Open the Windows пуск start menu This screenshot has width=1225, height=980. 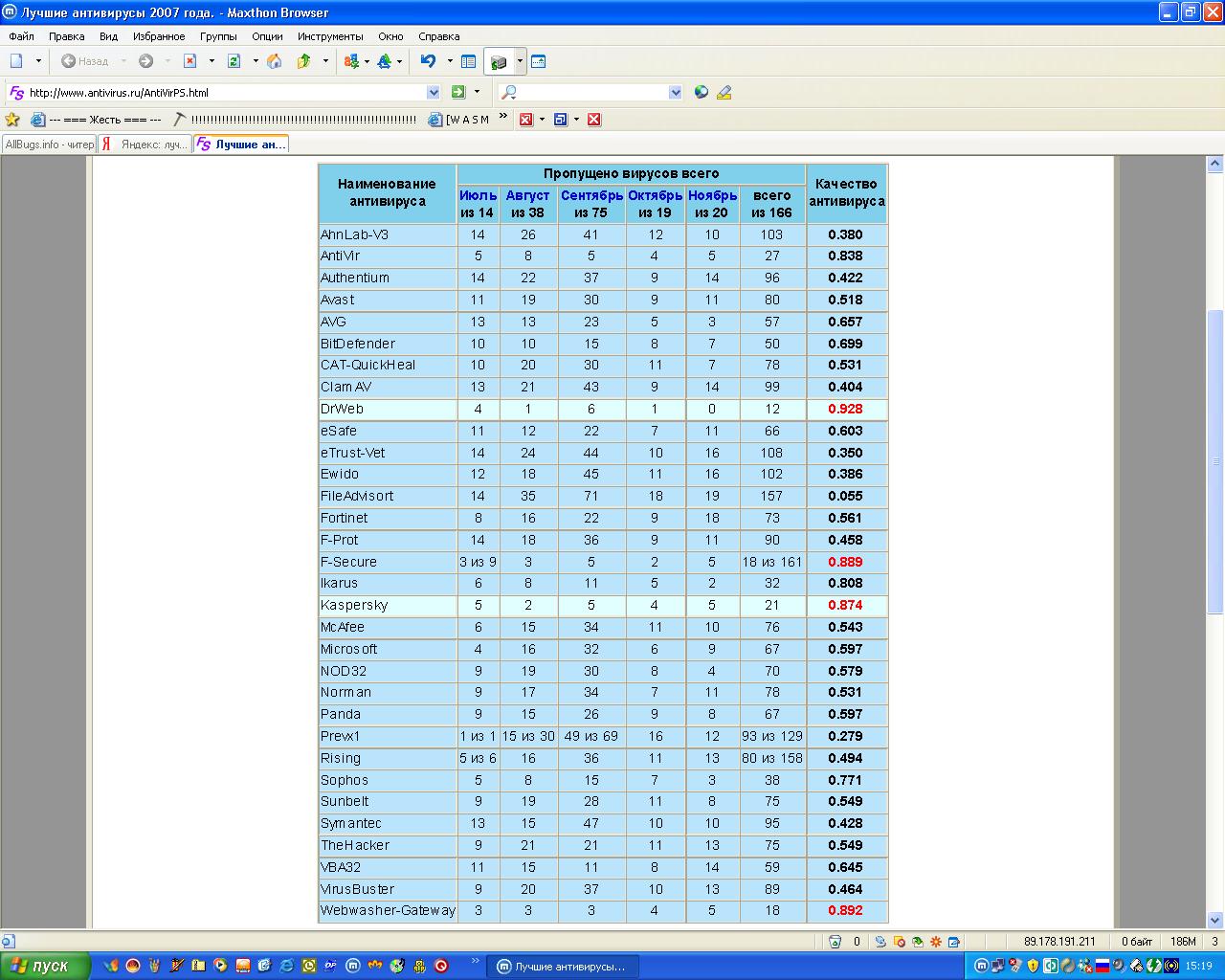click(45, 966)
